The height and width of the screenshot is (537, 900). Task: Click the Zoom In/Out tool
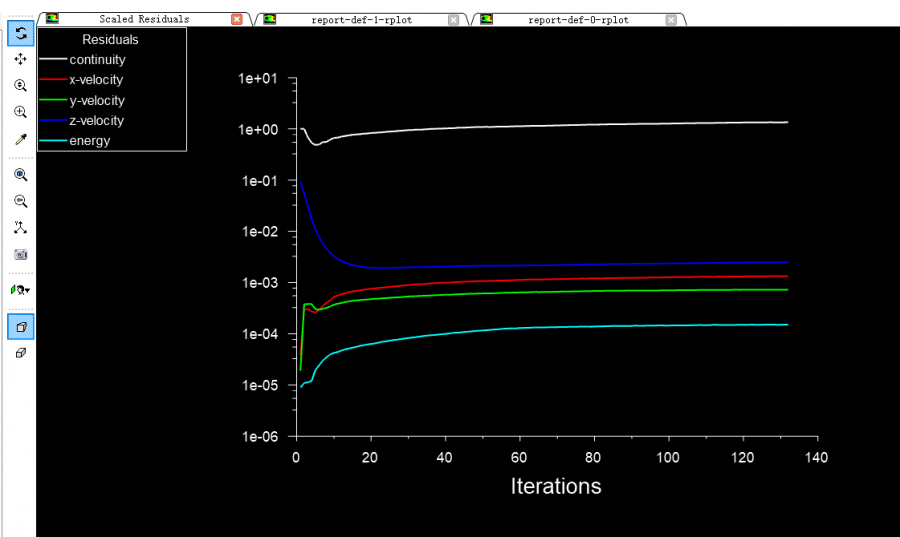20,86
